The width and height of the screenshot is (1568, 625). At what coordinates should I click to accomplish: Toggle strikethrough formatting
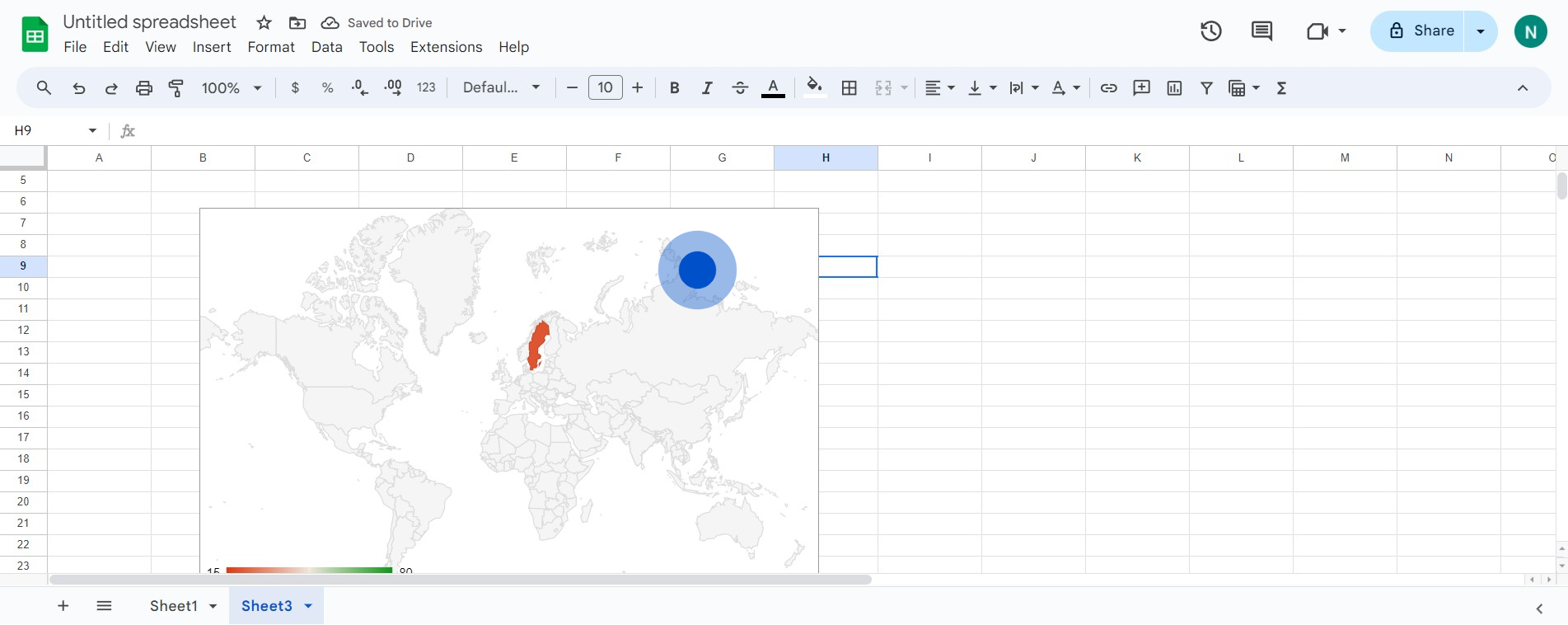tap(740, 87)
